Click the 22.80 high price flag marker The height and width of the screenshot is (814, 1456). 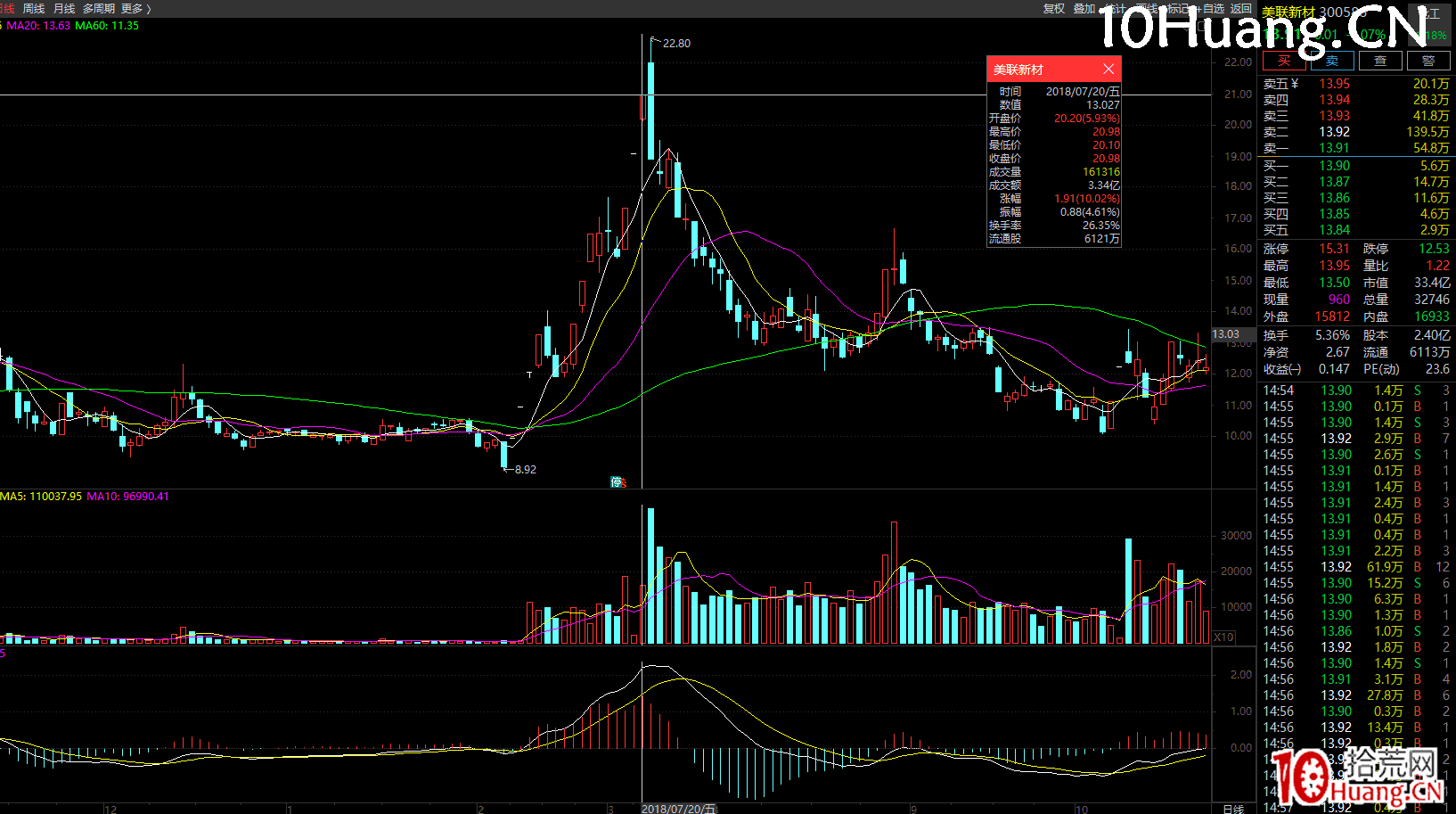click(x=675, y=43)
